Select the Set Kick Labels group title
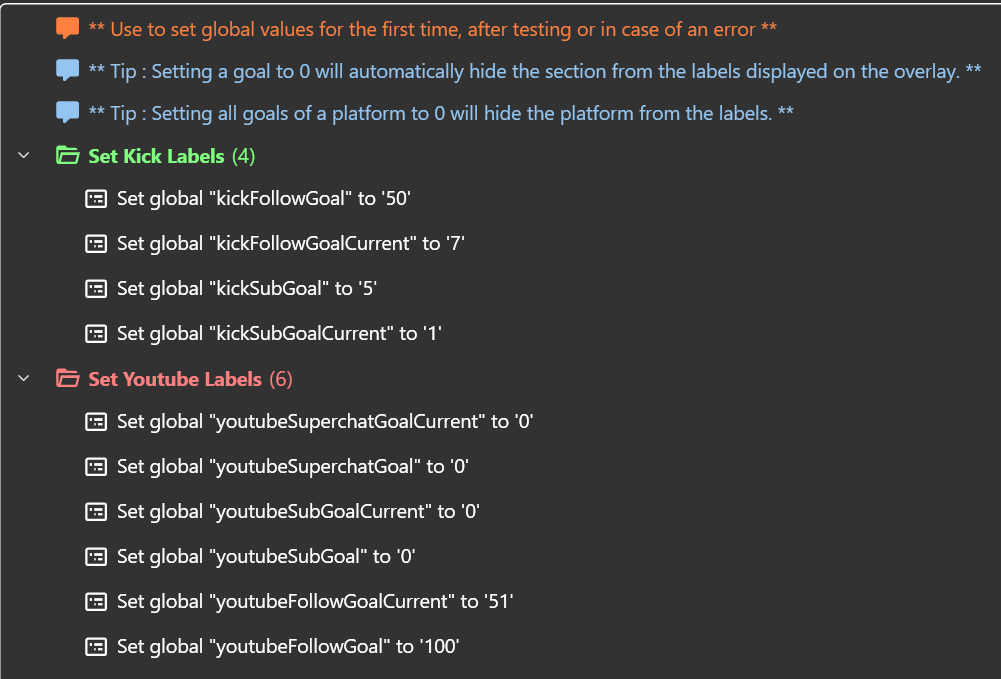 click(x=156, y=156)
